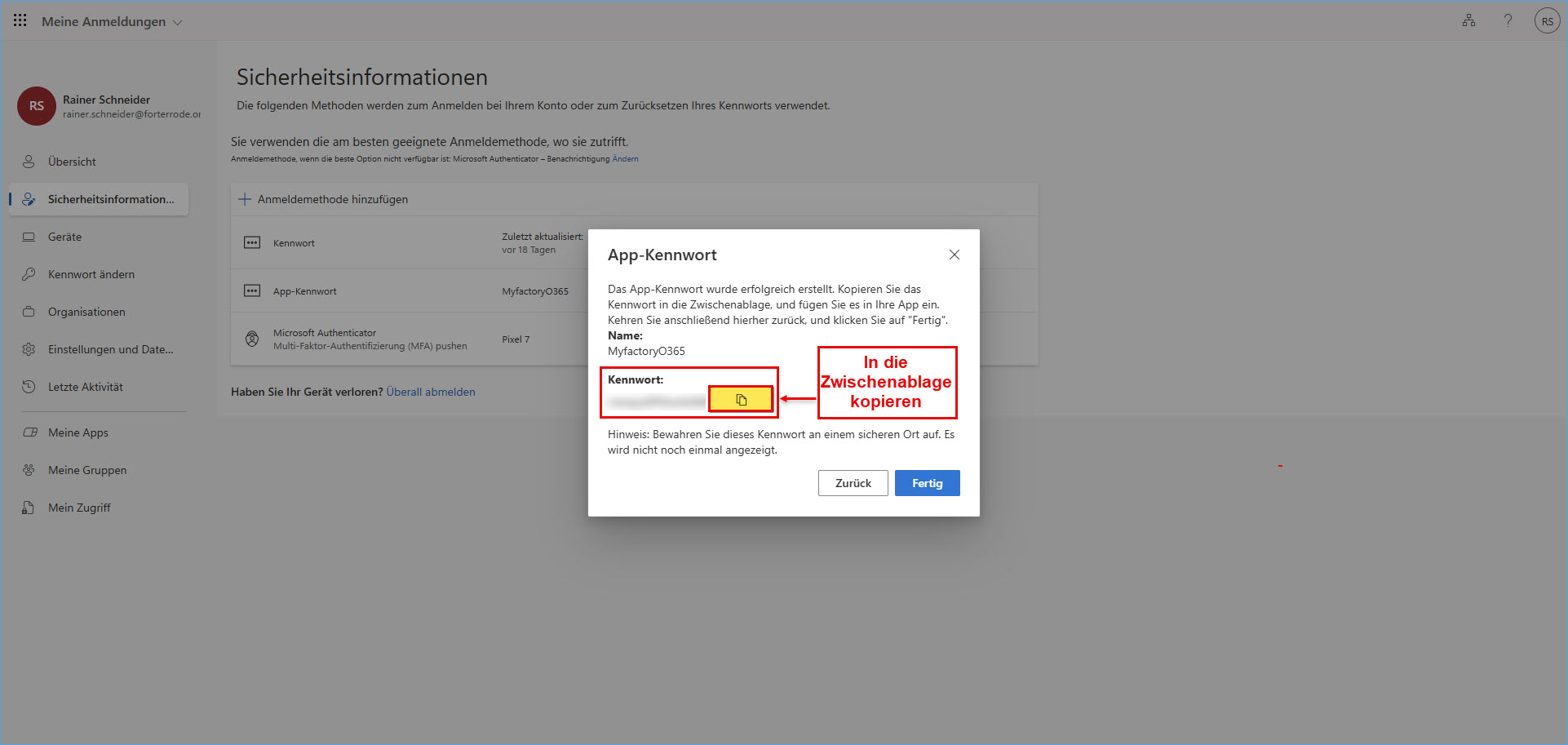Click the gear icon for Einstellungen

29,349
